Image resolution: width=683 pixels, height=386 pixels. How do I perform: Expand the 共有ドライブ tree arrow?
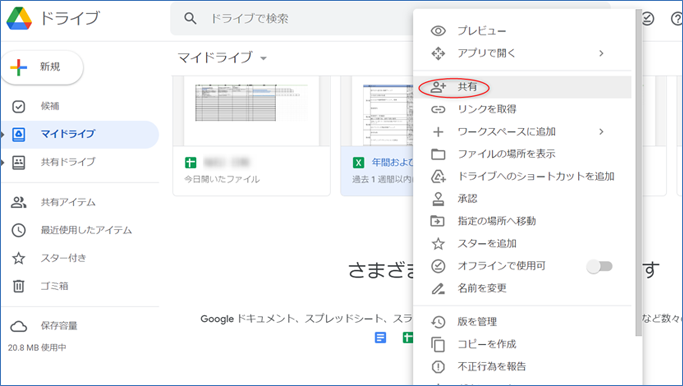(x=3, y=162)
